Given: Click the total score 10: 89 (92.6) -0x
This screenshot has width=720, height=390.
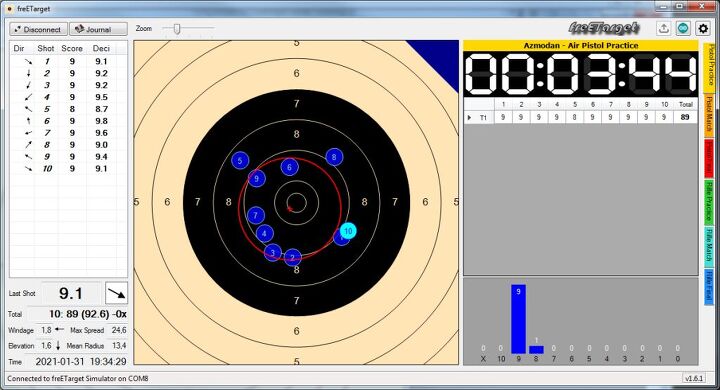Looking at the screenshot, I should 88,314.
